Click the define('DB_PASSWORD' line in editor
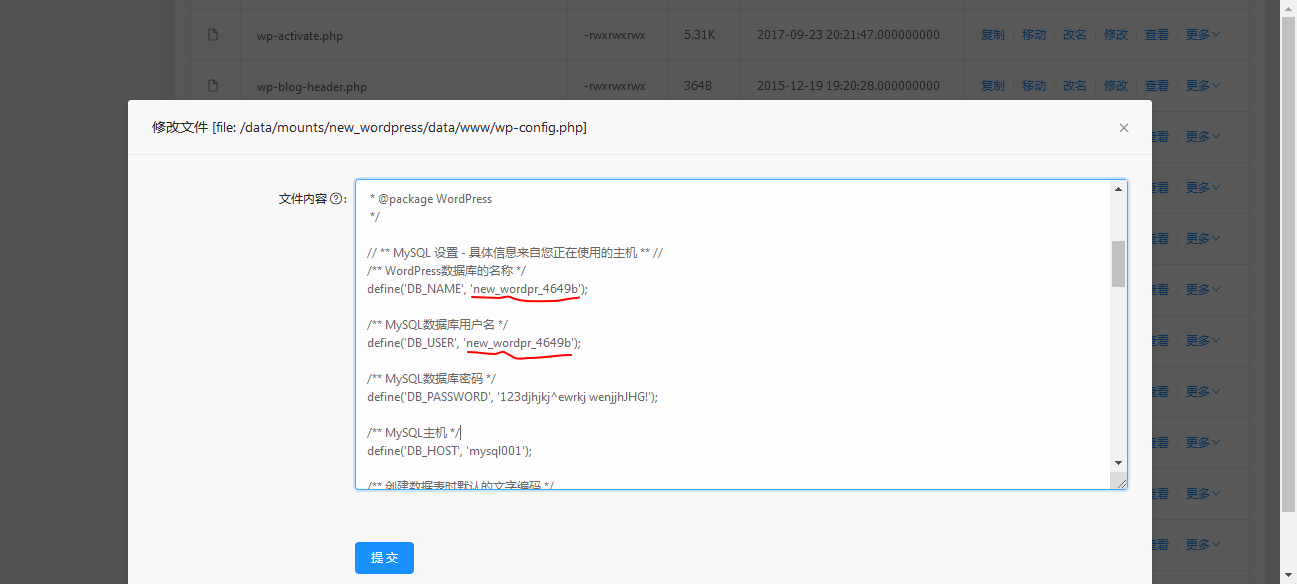Image resolution: width=1297 pixels, height=584 pixels. click(512, 397)
